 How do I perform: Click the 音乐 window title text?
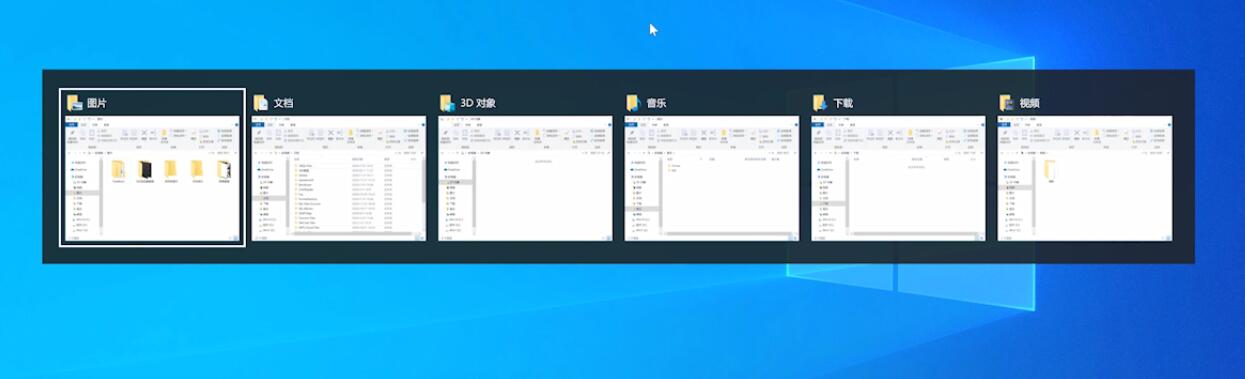[x=656, y=103]
